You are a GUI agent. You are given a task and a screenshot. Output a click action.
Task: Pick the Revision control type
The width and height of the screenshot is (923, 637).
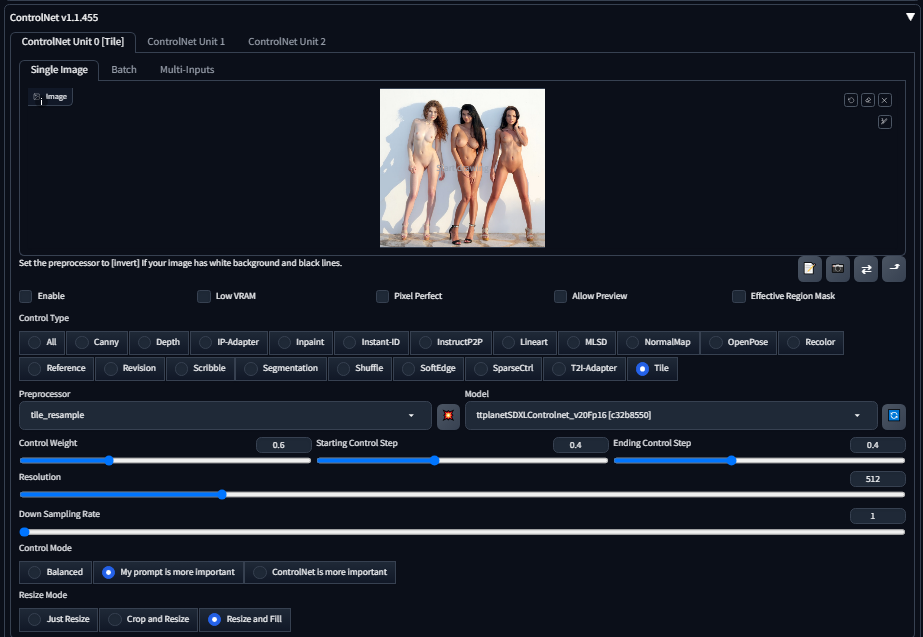(x=130, y=369)
